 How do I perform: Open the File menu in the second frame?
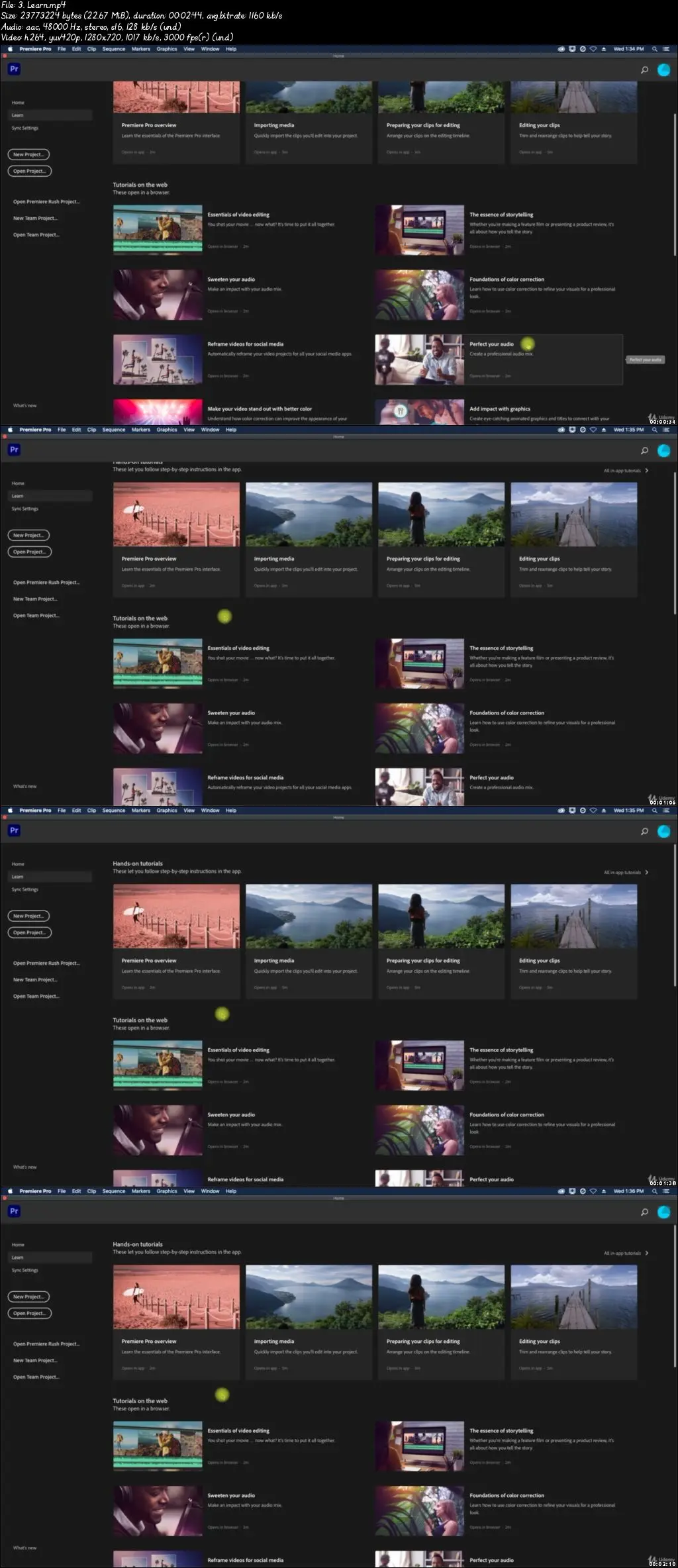pos(62,430)
